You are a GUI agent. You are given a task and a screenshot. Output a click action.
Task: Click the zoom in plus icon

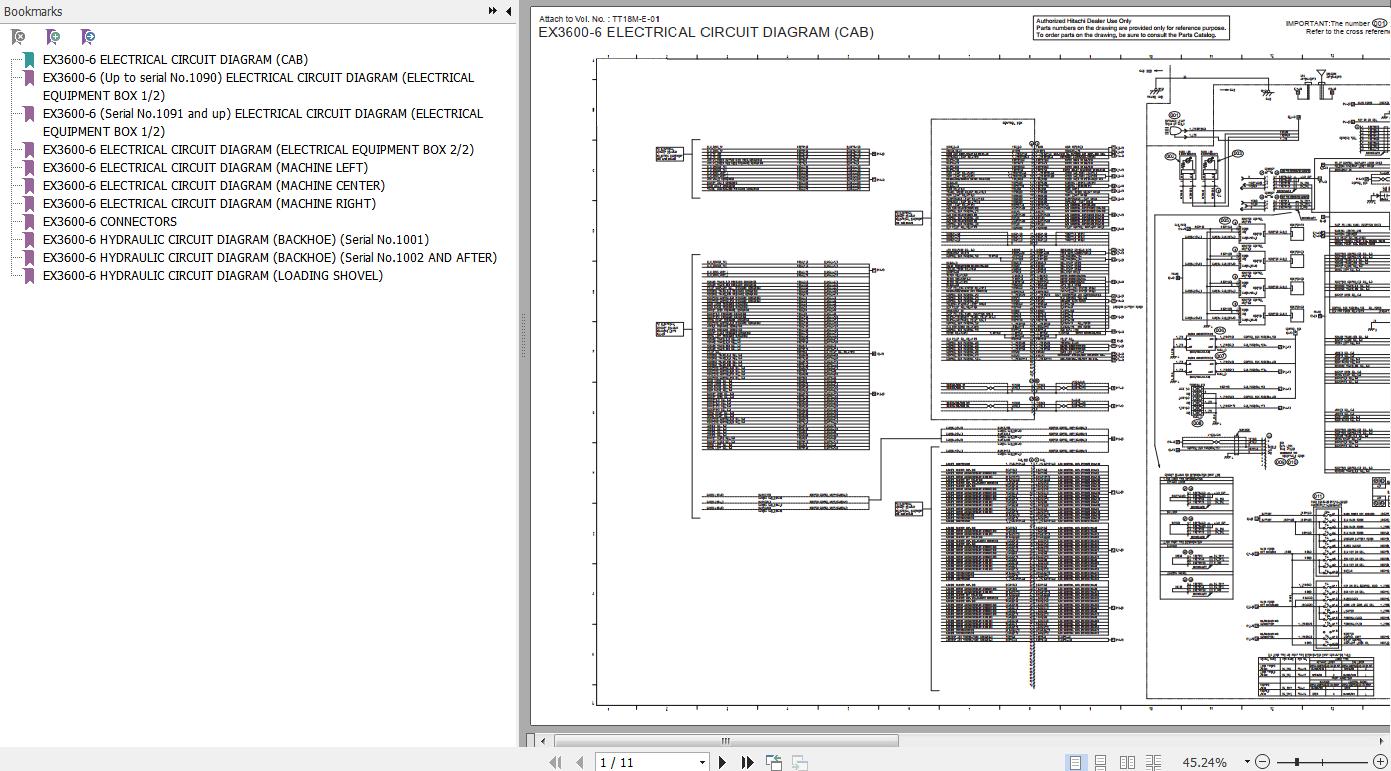tap(1380, 762)
